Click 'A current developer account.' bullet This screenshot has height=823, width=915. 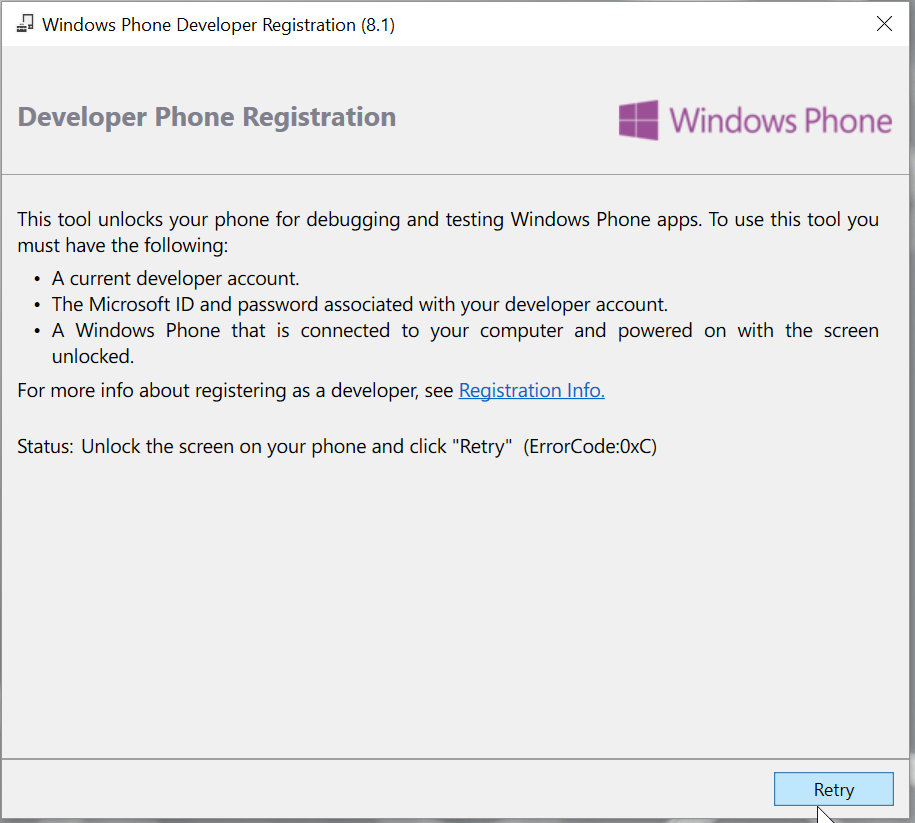click(175, 278)
